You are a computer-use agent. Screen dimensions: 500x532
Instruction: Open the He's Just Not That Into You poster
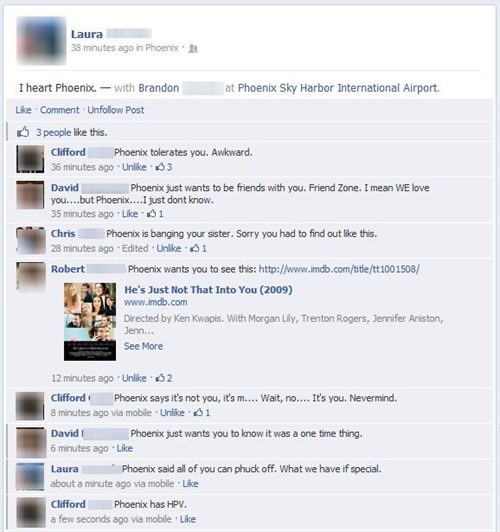[x=90, y=322]
